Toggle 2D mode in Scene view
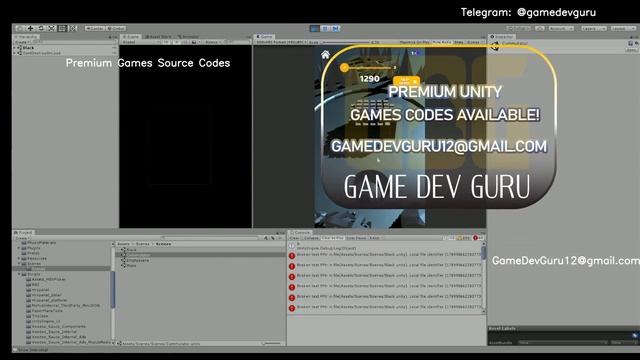The height and width of the screenshot is (360, 640). pyautogui.click(x=166, y=42)
